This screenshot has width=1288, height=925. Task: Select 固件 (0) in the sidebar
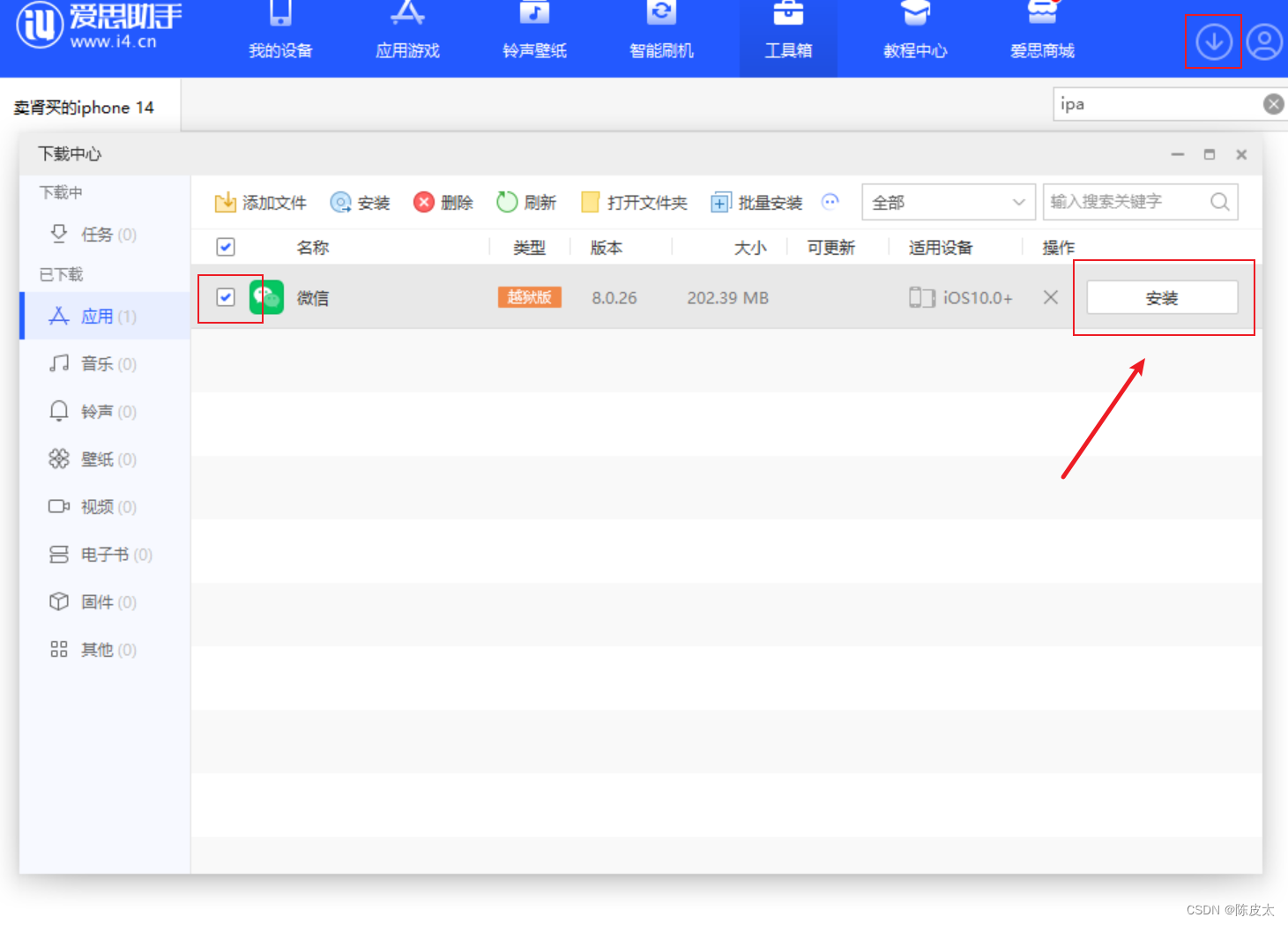point(104,602)
